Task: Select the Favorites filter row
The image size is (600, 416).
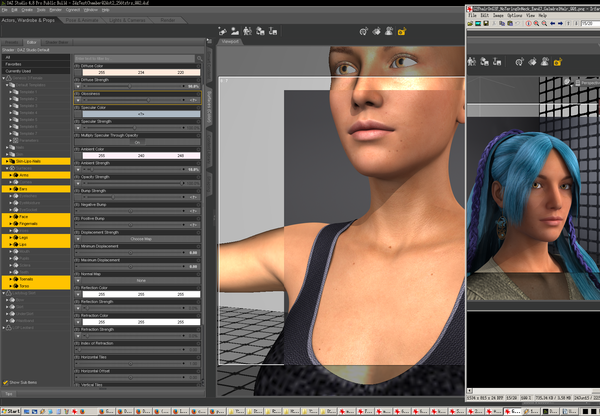Action: [36, 64]
